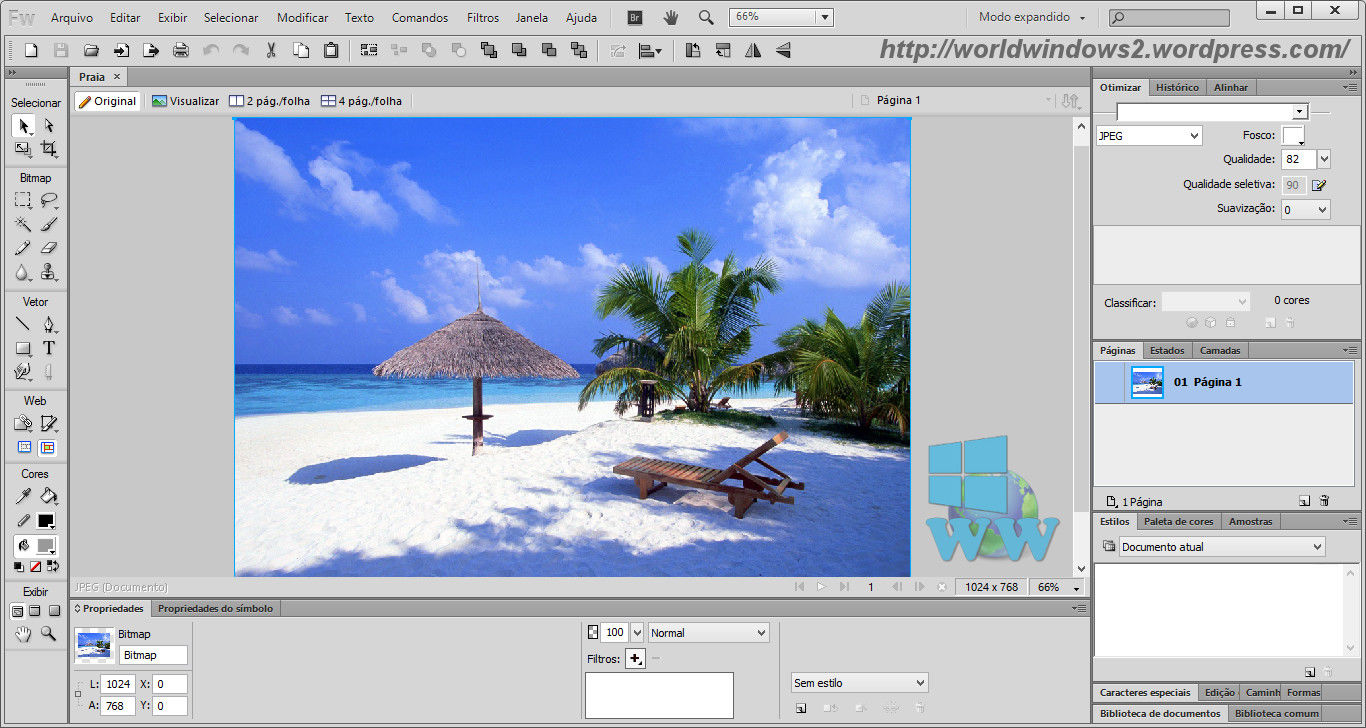Screen dimensions: 1366x728
Task: Open the Modo expandido workspace switcher
Action: pos(1031,17)
